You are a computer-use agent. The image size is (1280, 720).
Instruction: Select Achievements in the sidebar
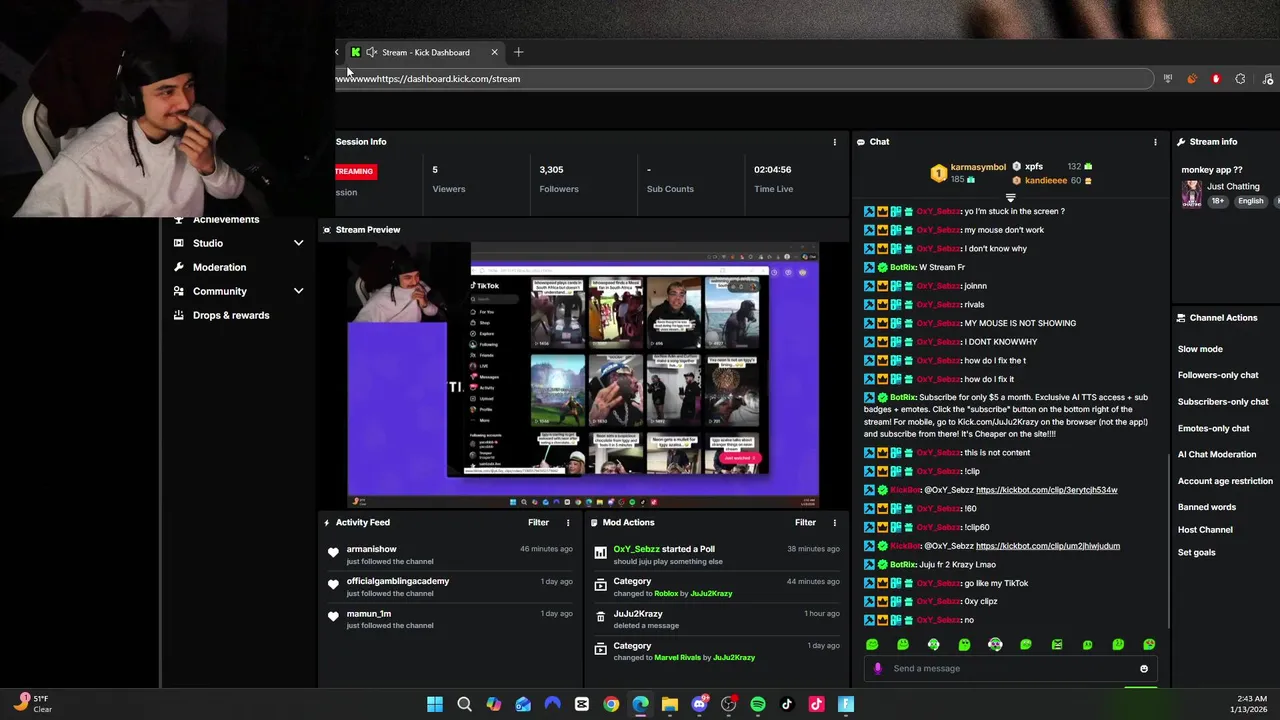coord(226,220)
